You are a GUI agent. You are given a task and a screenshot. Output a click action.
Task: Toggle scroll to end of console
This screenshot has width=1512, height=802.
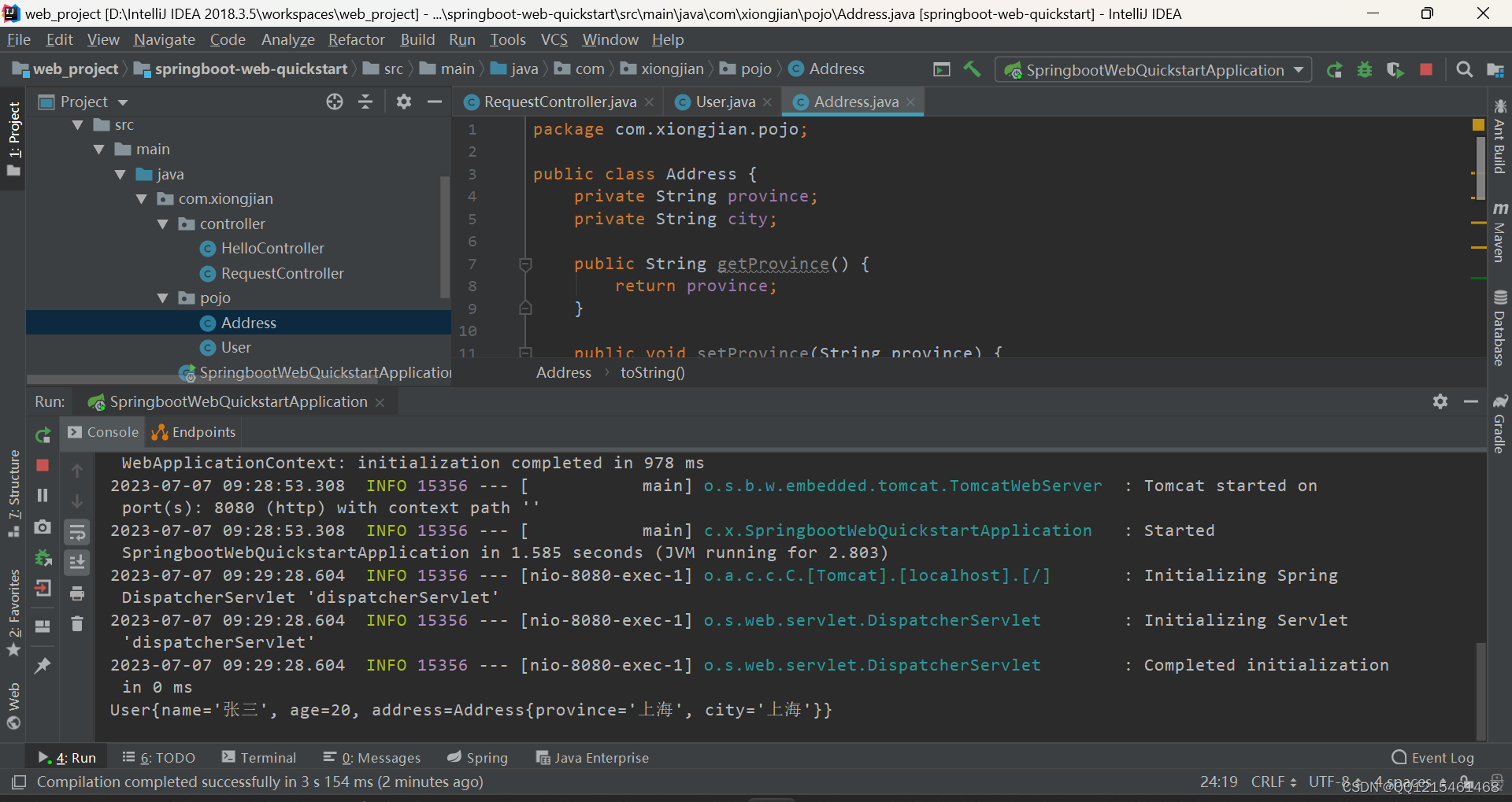coord(77,563)
